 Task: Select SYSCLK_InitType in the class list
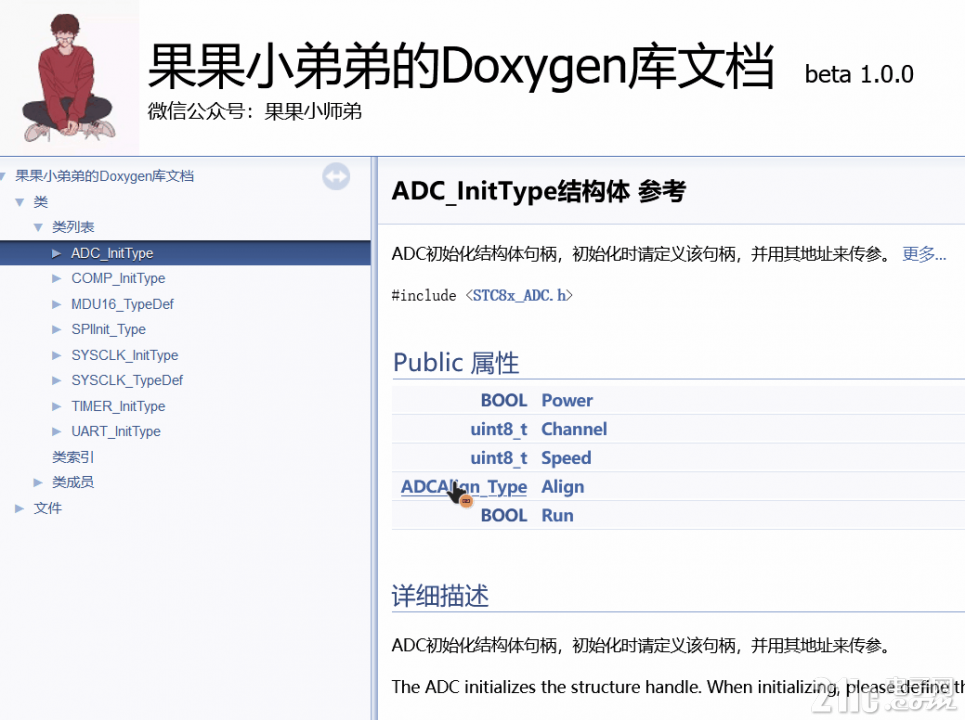tap(124, 355)
